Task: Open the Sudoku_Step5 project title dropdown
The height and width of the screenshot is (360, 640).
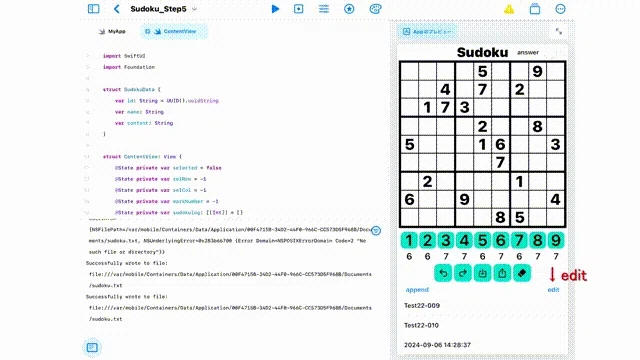Action: (163, 9)
